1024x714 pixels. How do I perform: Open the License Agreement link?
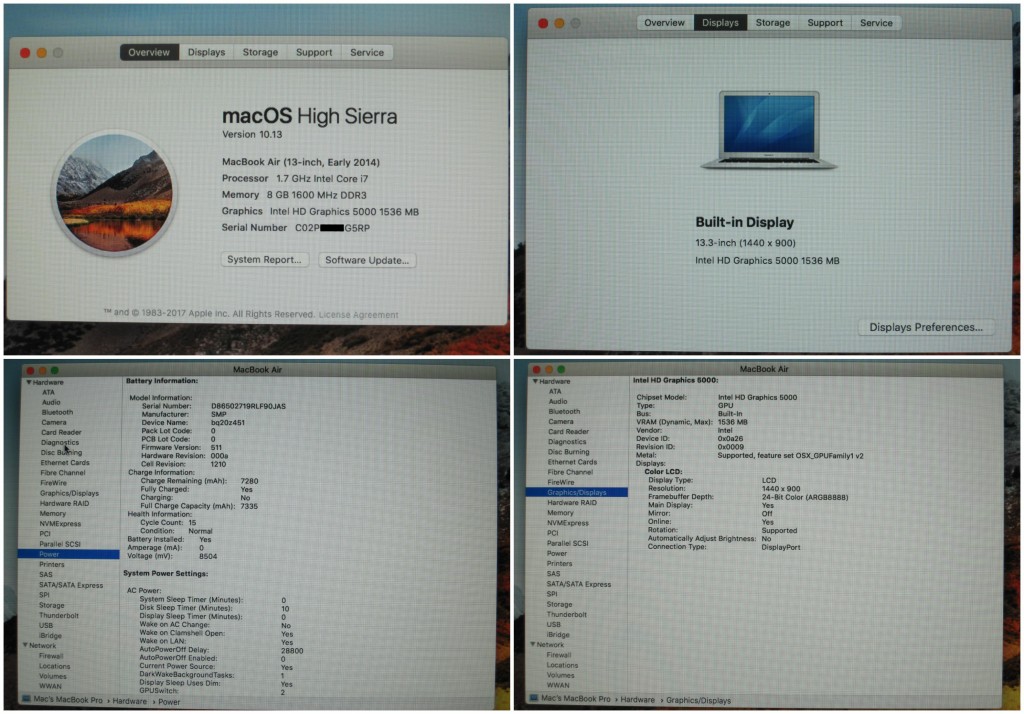(356, 314)
